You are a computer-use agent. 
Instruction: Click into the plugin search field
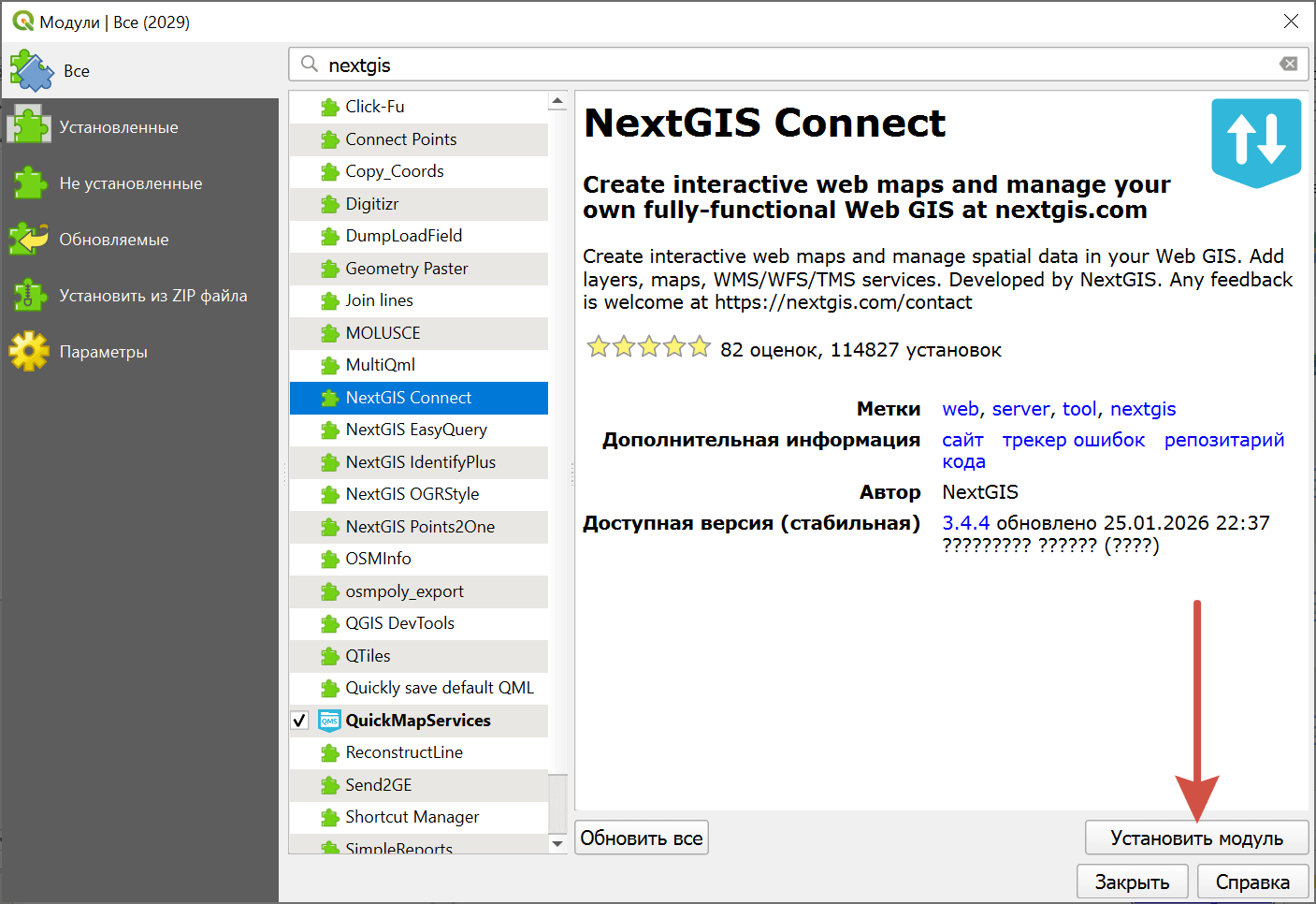coord(795,65)
